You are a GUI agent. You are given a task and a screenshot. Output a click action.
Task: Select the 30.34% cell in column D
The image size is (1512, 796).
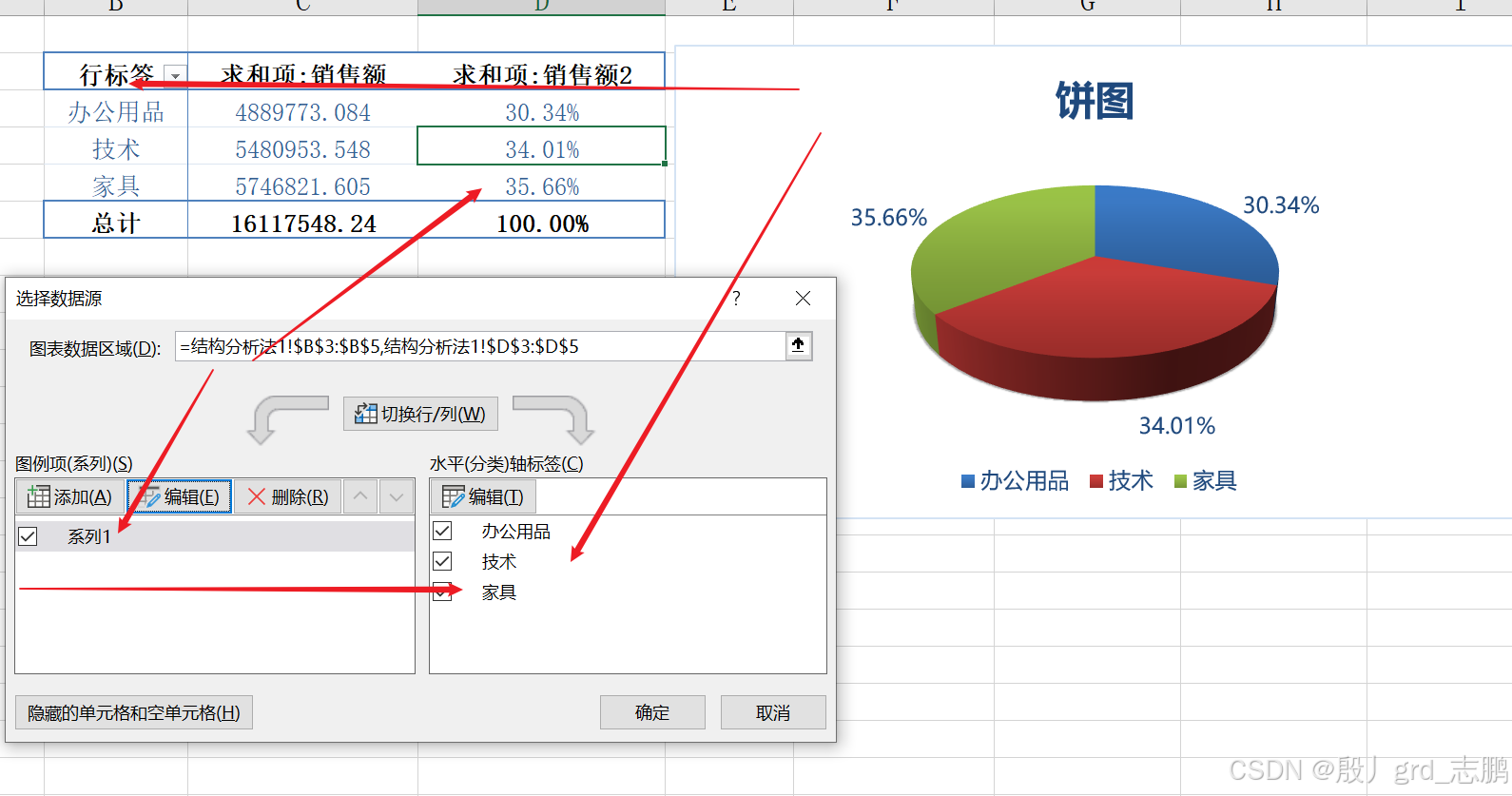coord(541,112)
